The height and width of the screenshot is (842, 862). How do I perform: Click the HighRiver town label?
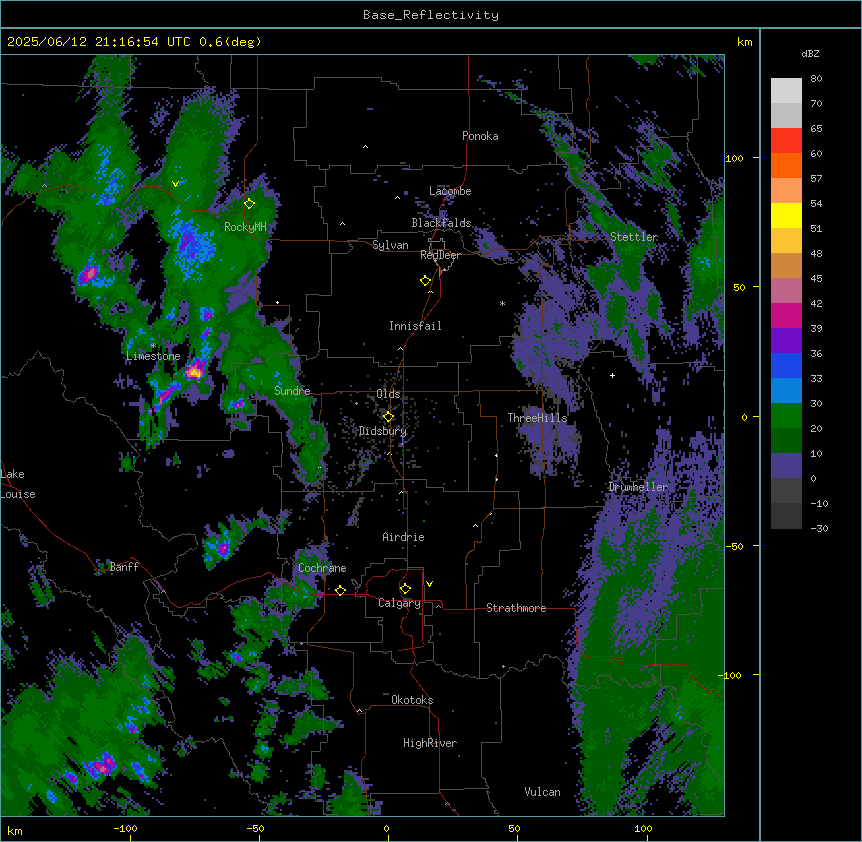430,743
